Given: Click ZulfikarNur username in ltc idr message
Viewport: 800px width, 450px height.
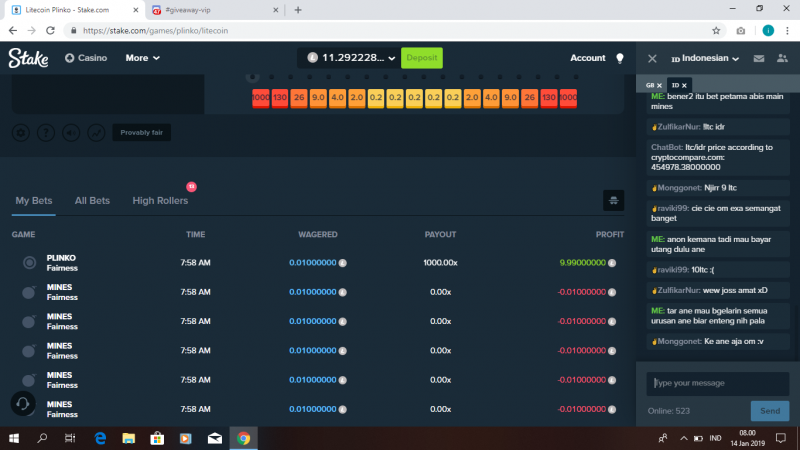Looking at the screenshot, I should (x=678, y=127).
